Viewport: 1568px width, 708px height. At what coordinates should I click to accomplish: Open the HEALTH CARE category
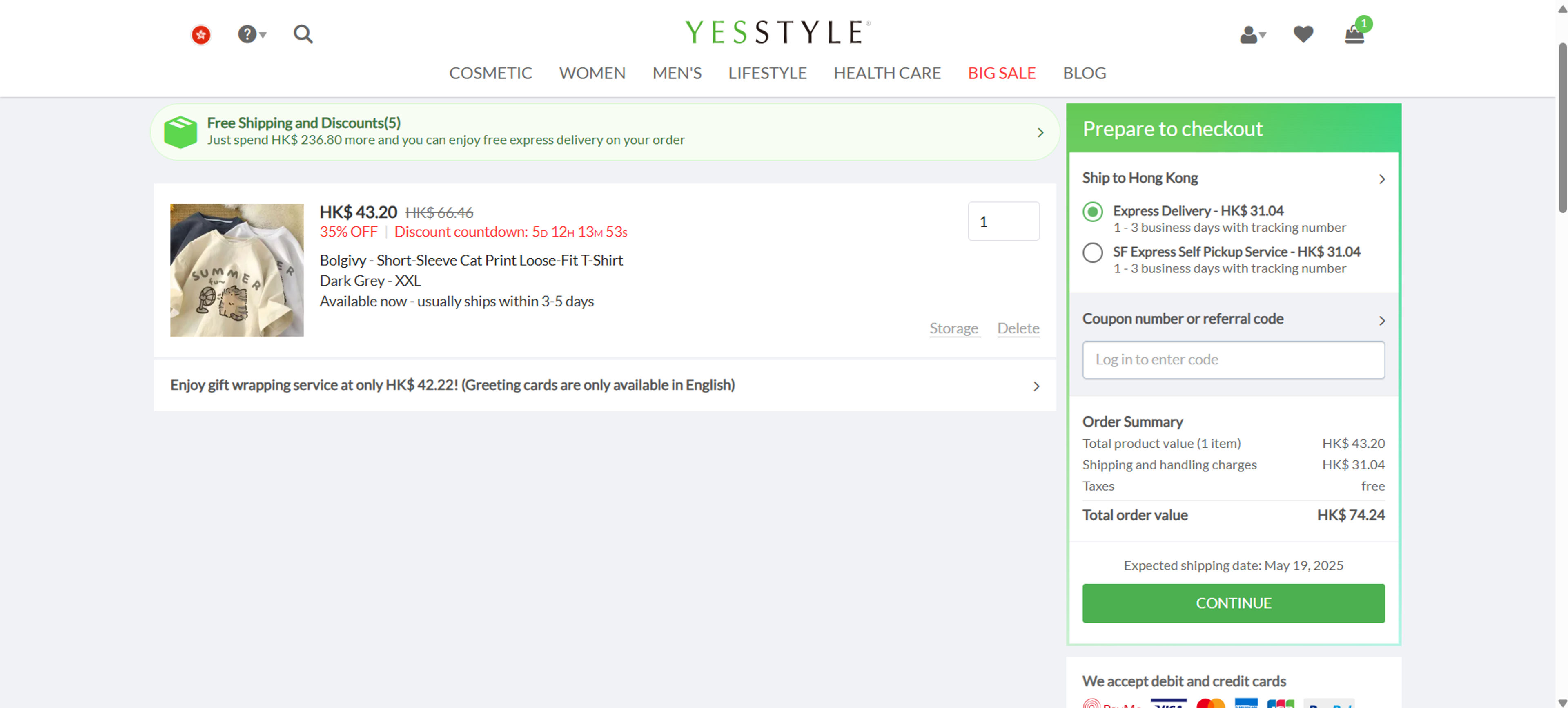(887, 73)
